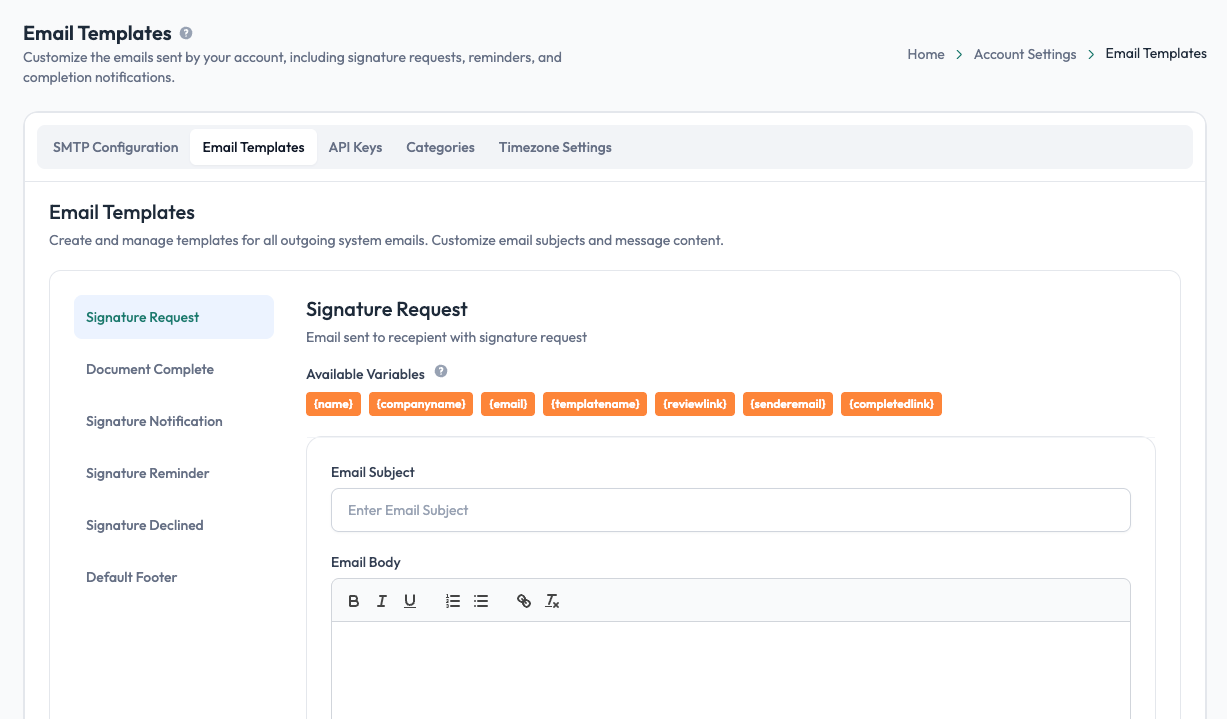Focus the Email Subject input field

pyautogui.click(x=731, y=510)
